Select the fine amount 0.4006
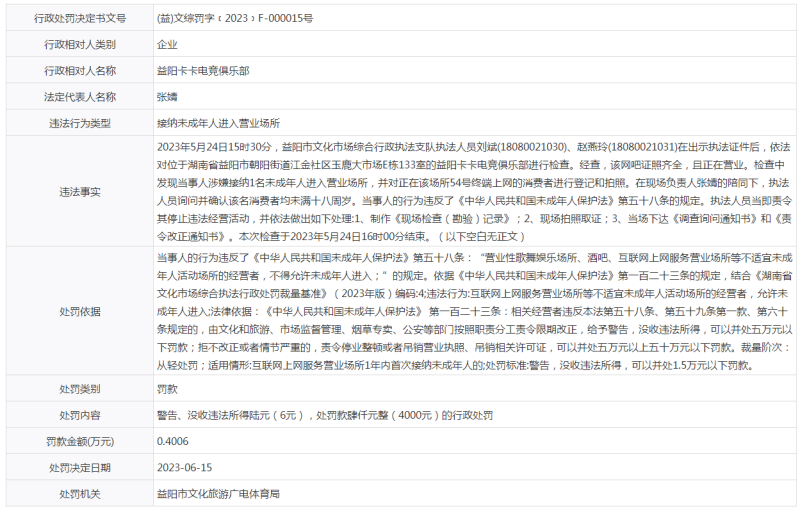 [174, 440]
